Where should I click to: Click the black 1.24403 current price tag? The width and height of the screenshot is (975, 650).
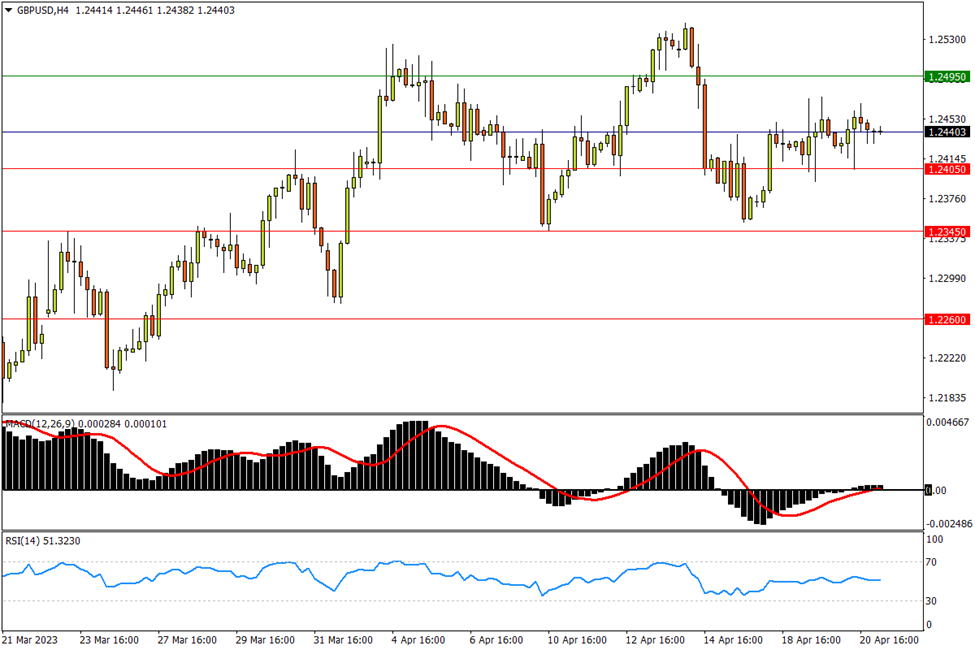pos(946,132)
